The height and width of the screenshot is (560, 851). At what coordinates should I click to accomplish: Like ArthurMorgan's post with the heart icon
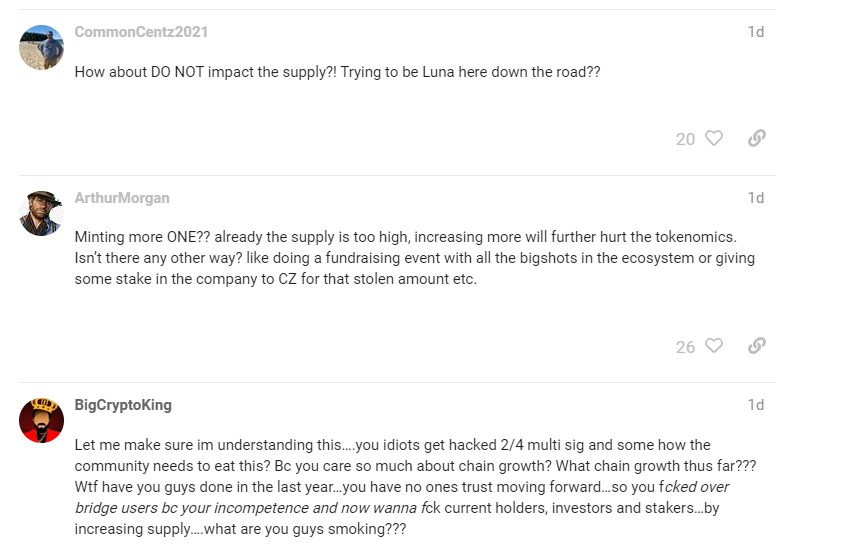pos(714,346)
